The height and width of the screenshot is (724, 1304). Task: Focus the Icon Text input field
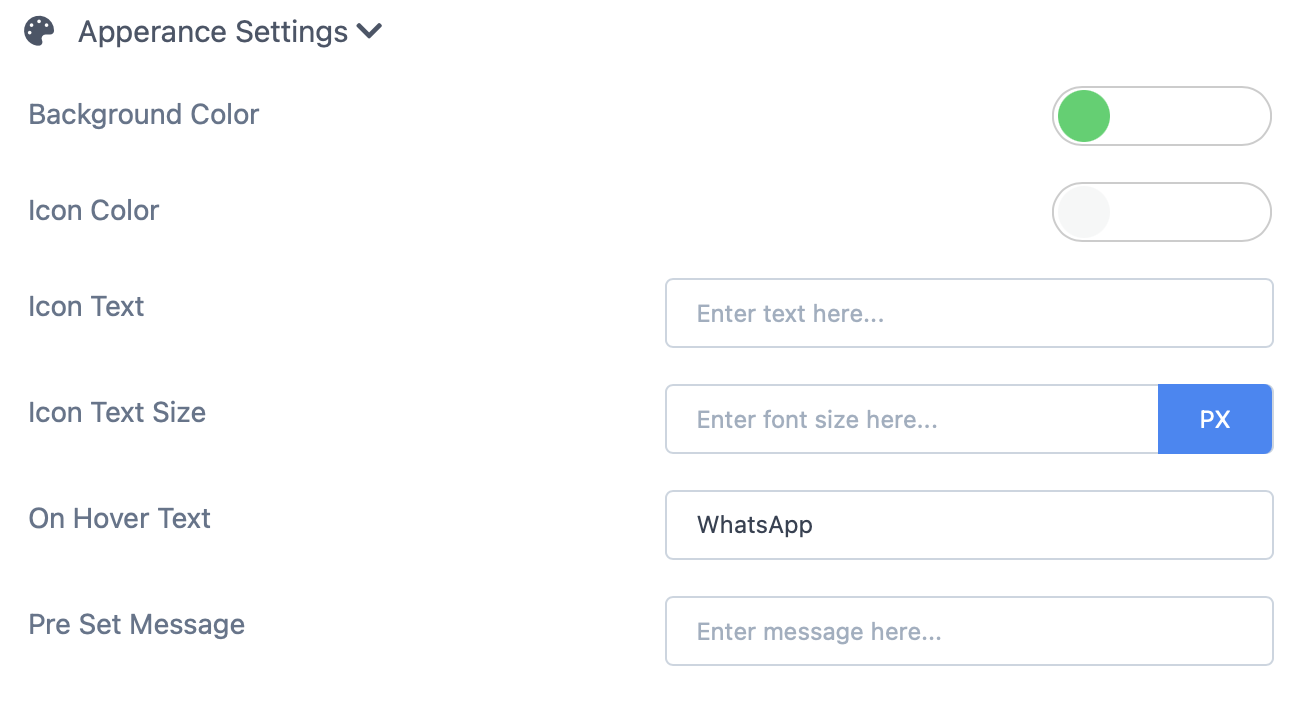[x=968, y=313]
